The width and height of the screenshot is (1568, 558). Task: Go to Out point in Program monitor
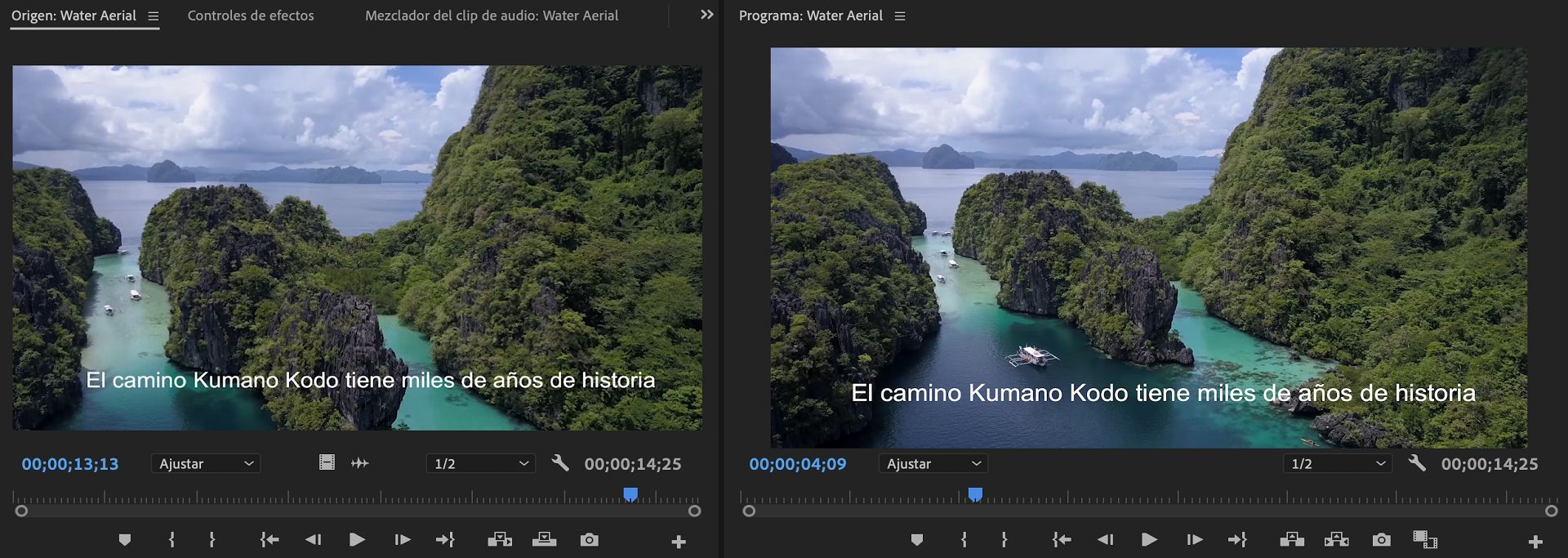pyautogui.click(x=1237, y=540)
